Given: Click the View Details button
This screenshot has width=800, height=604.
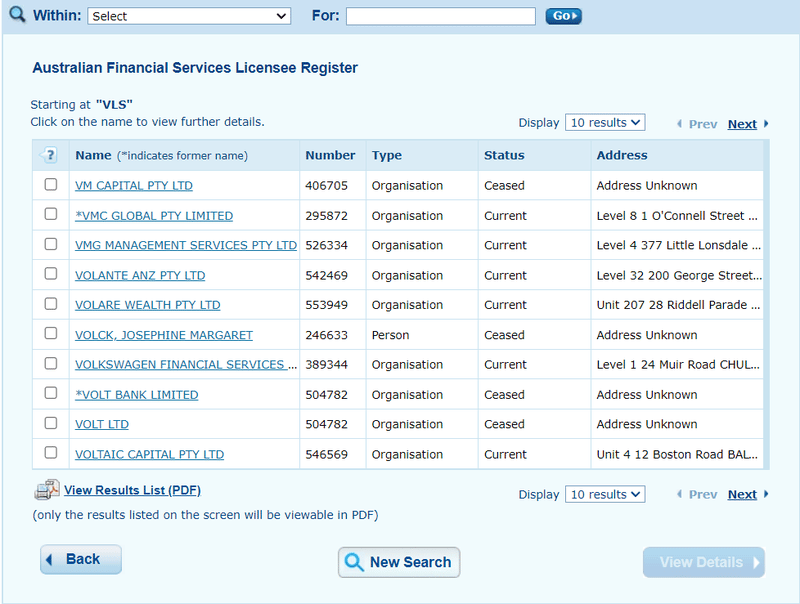Looking at the screenshot, I should coord(704,562).
